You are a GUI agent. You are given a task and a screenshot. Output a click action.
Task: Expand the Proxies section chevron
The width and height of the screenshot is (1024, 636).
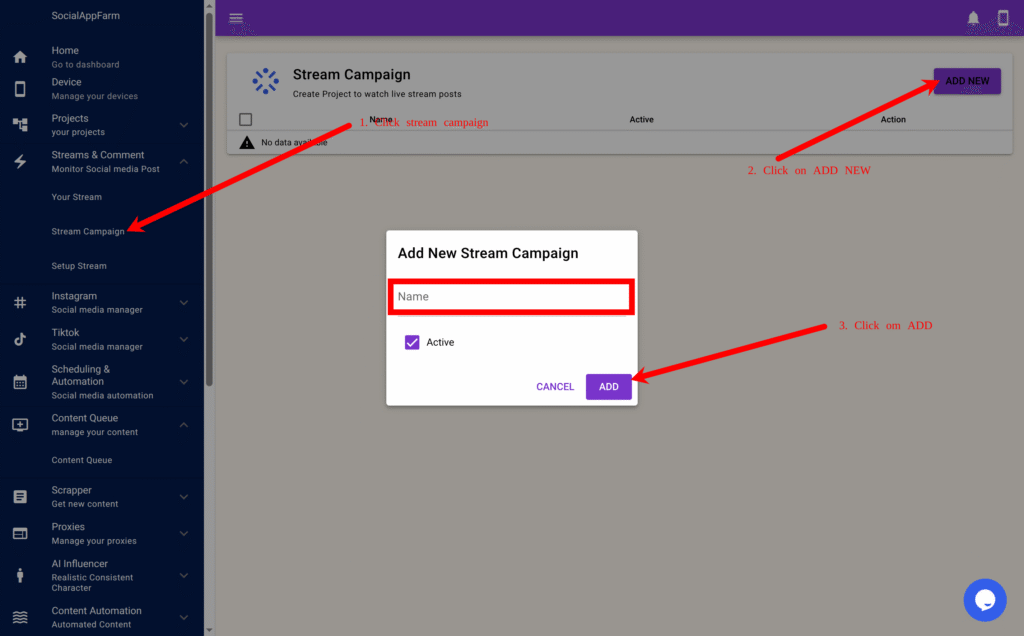(184, 533)
